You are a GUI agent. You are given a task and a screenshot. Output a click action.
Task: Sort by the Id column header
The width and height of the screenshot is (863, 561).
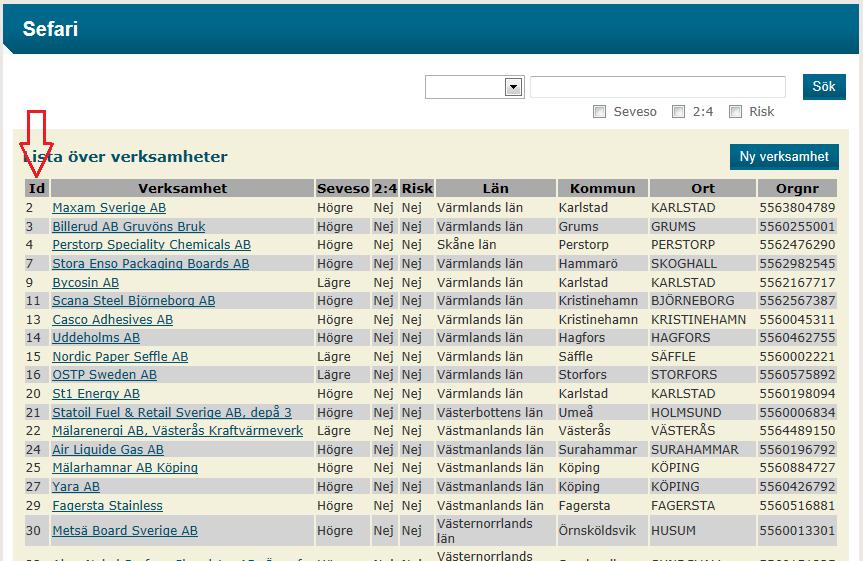pyautogui.click(x=37, y=188)
